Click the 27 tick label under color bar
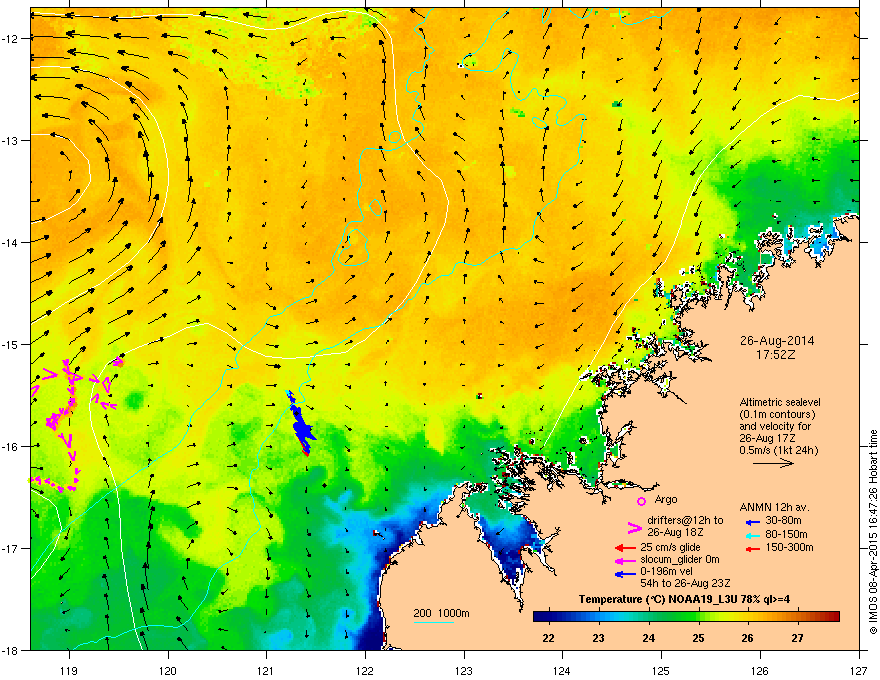 [798, 638]
